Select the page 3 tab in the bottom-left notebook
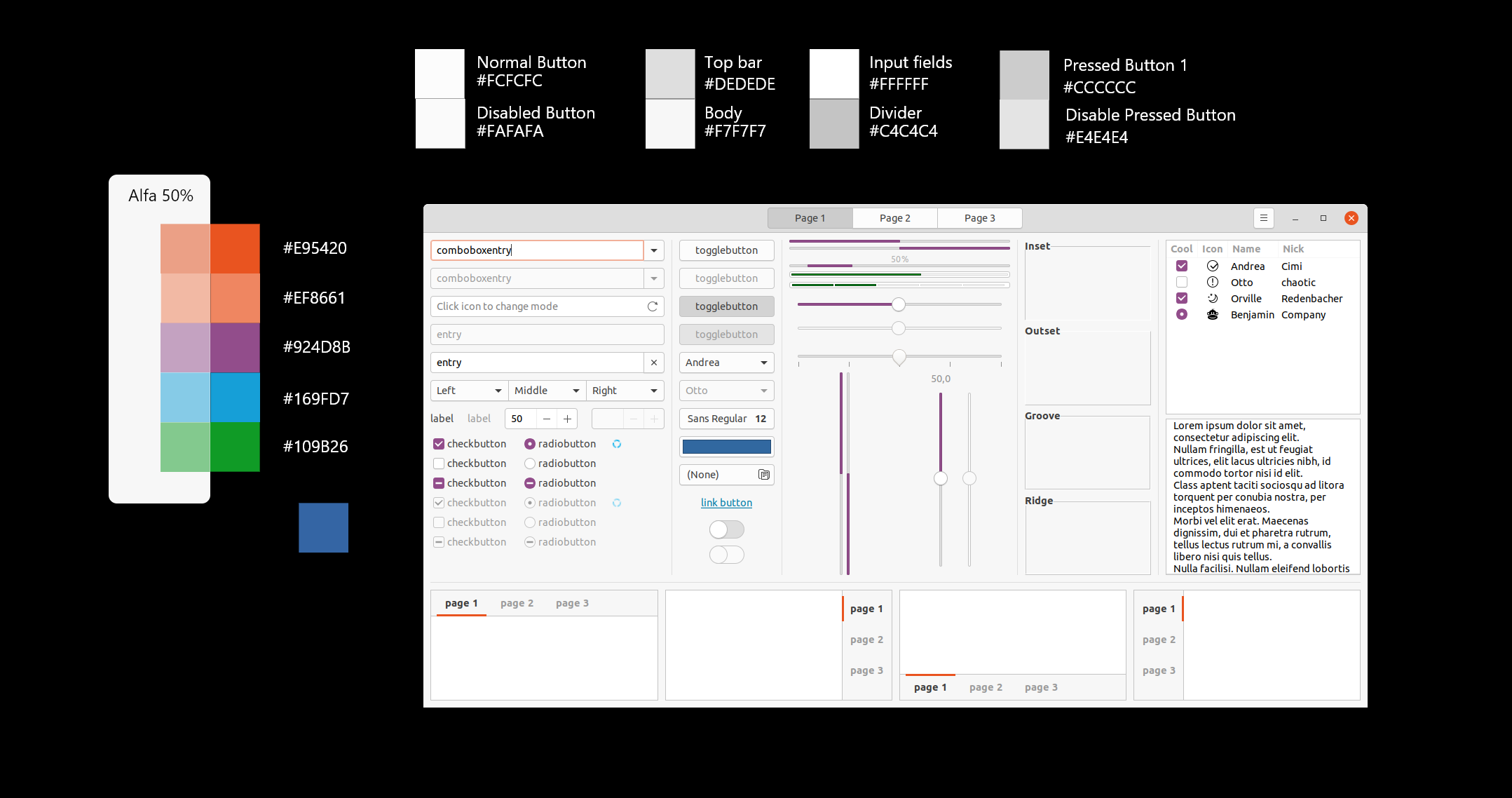1512x798 pixels. pos(572,603)
